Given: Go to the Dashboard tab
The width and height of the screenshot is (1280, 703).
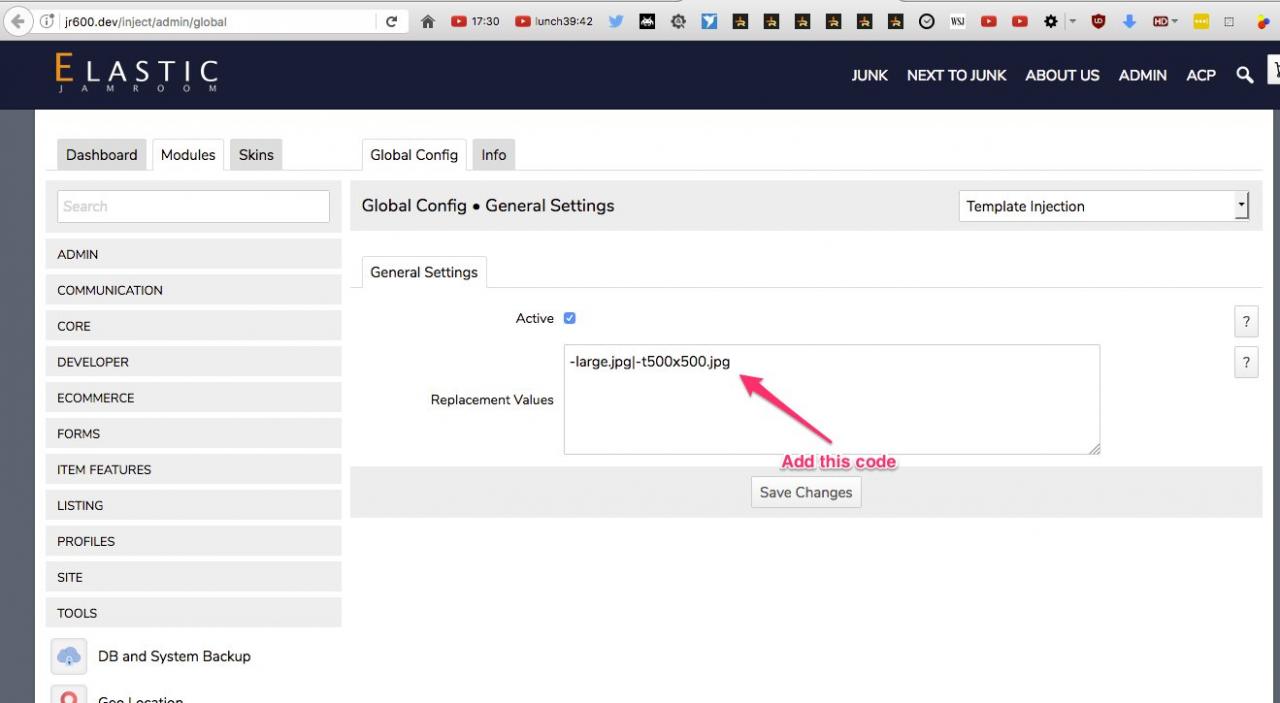Looking at the screenshot, I should [101, 155].
